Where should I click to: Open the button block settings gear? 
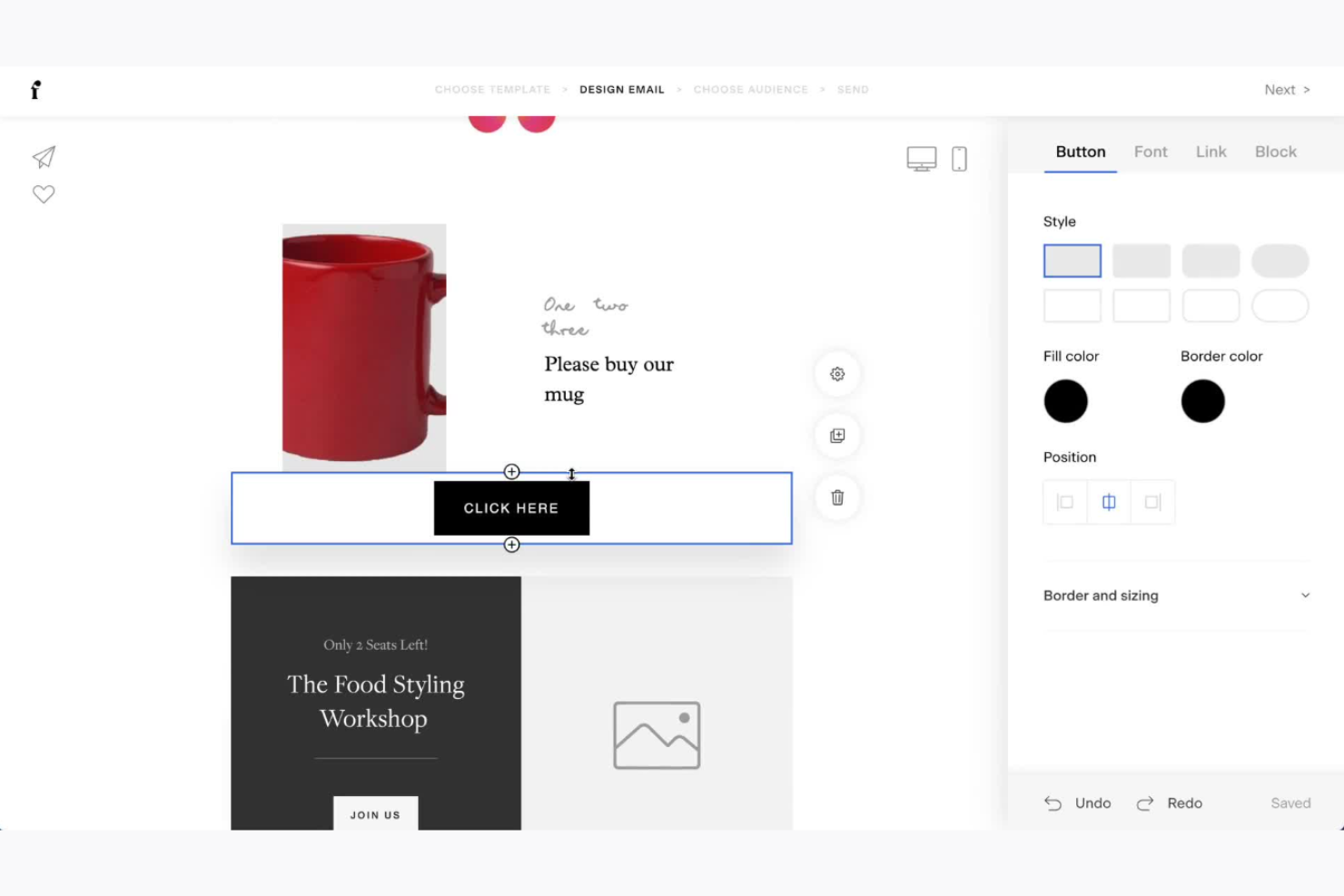[836, 373]
